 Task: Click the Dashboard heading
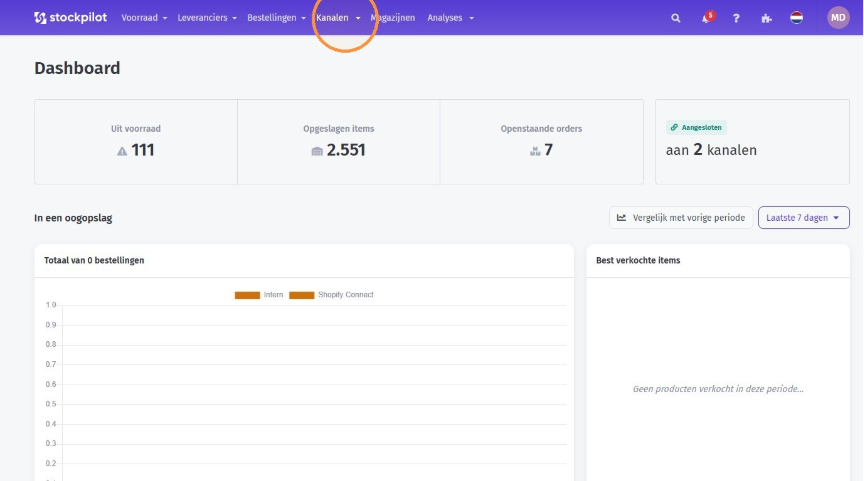click(77, 68)
